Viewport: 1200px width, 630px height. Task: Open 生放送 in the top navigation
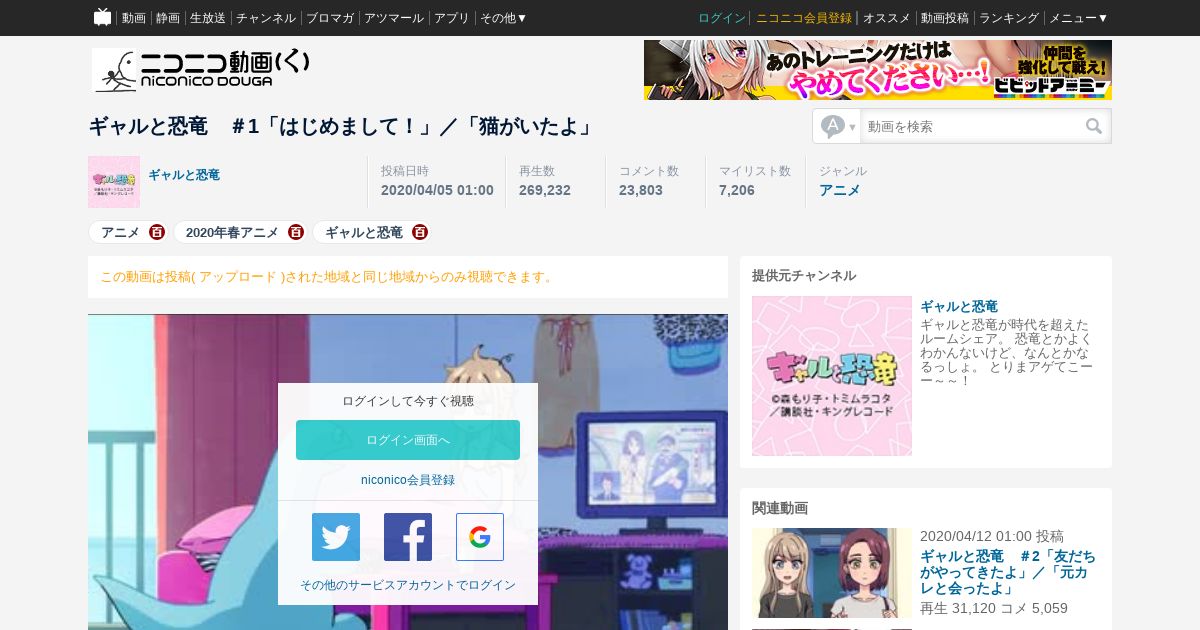pos(208,18)
